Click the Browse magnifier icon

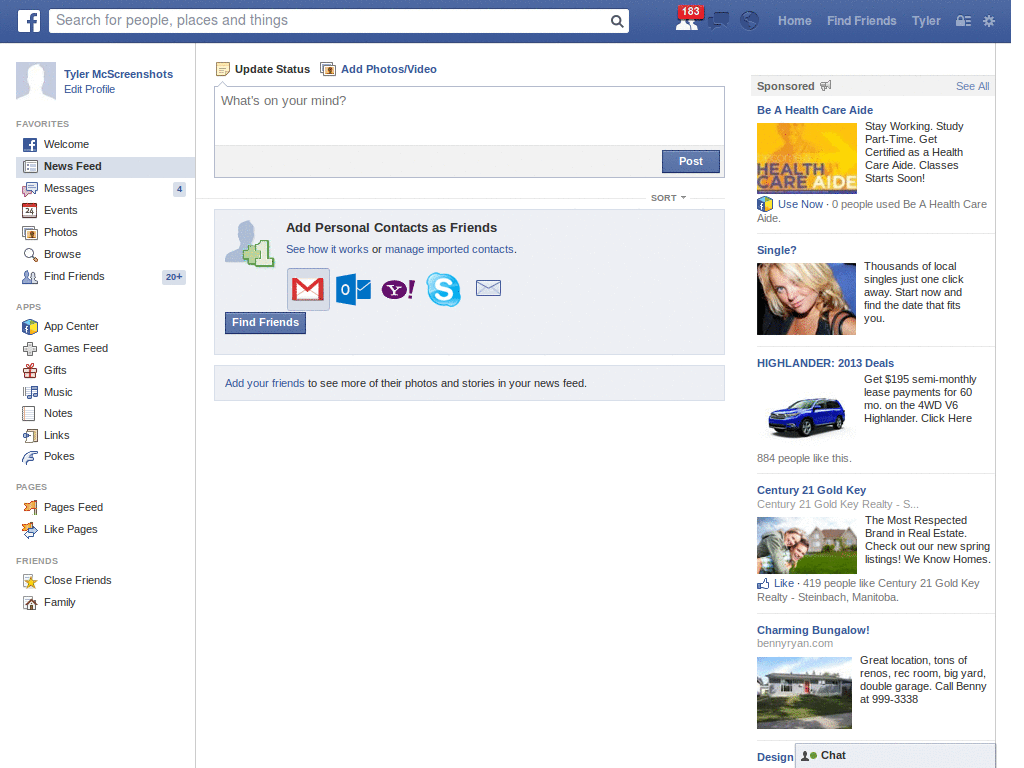pos(29,255)
